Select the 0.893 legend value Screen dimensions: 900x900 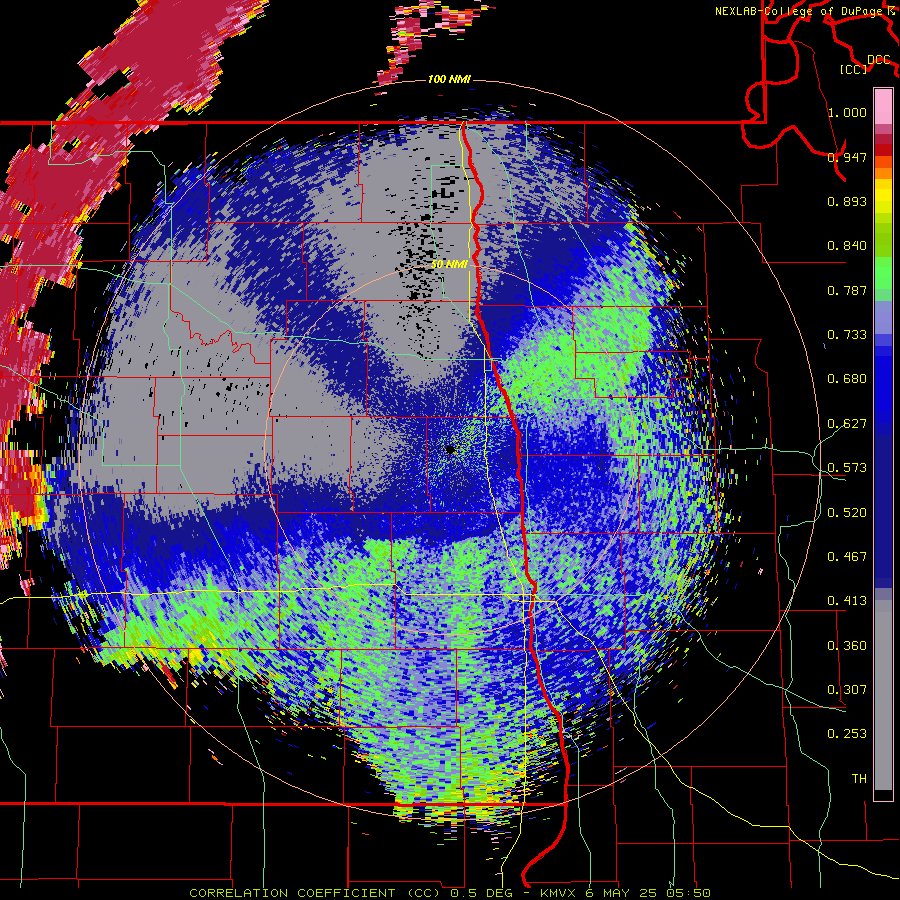(x=847, y=201)
